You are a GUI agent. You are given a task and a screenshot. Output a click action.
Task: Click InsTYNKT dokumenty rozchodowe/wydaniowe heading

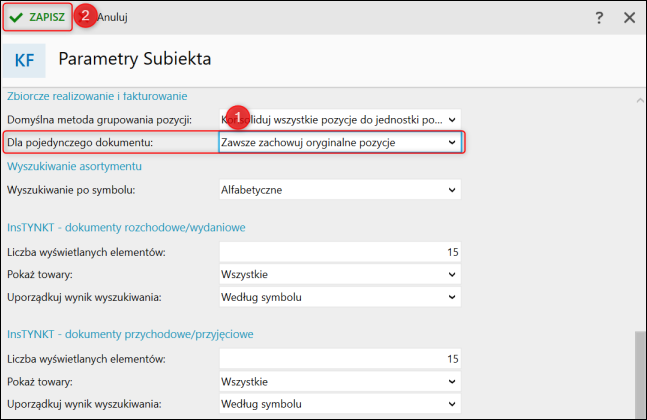(x=126, y=227)
